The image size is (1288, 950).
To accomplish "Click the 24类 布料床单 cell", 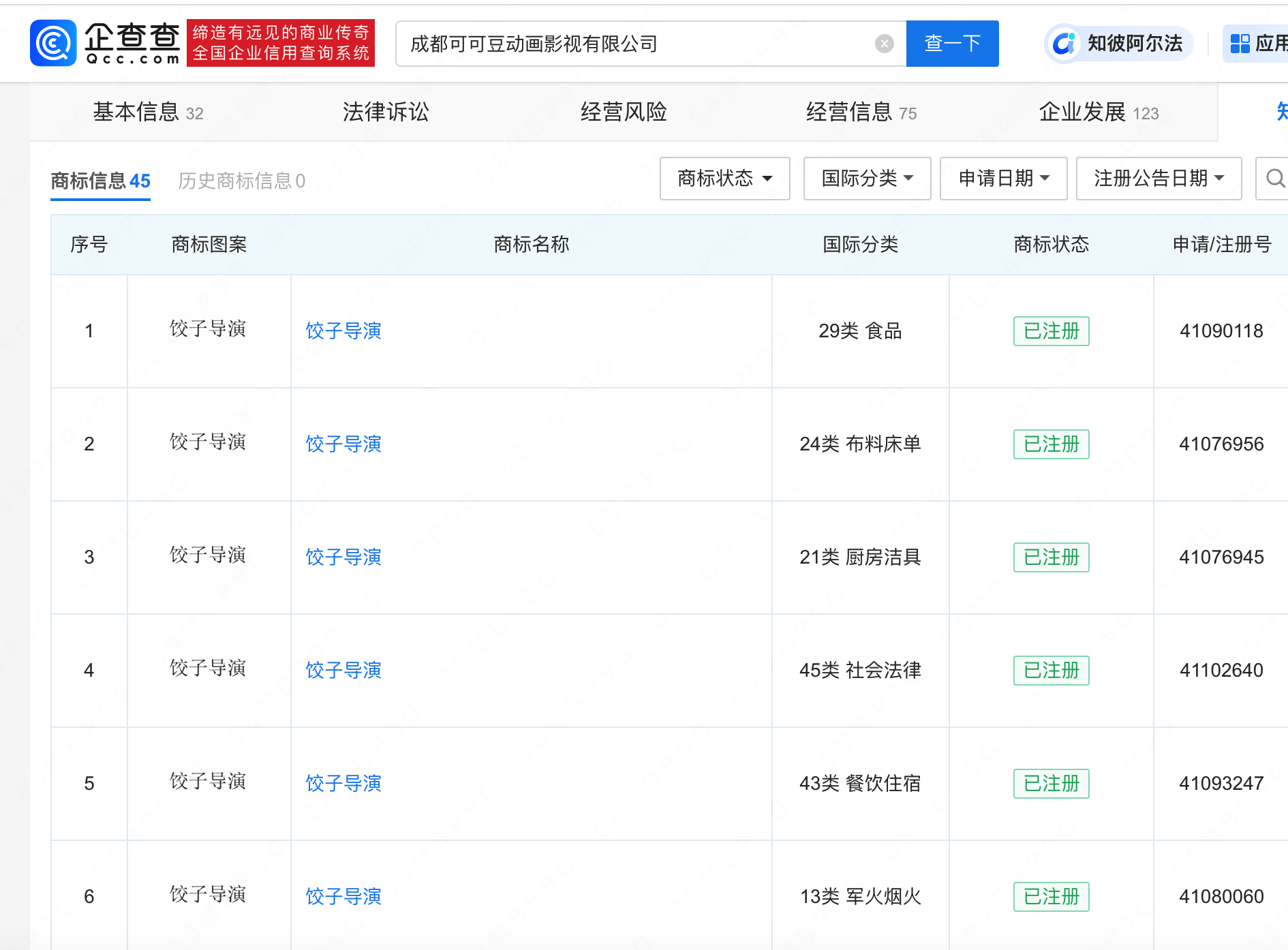I will click(x=860, y=444).
